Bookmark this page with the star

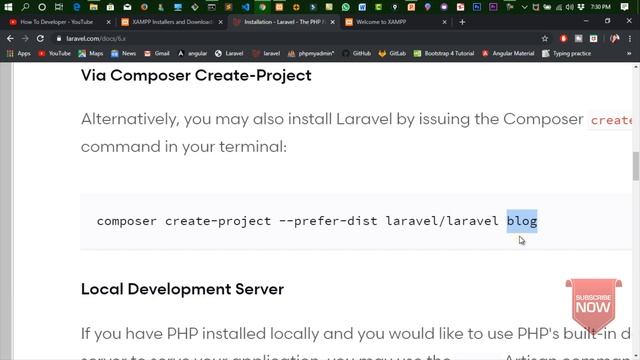tap(544, 38)
